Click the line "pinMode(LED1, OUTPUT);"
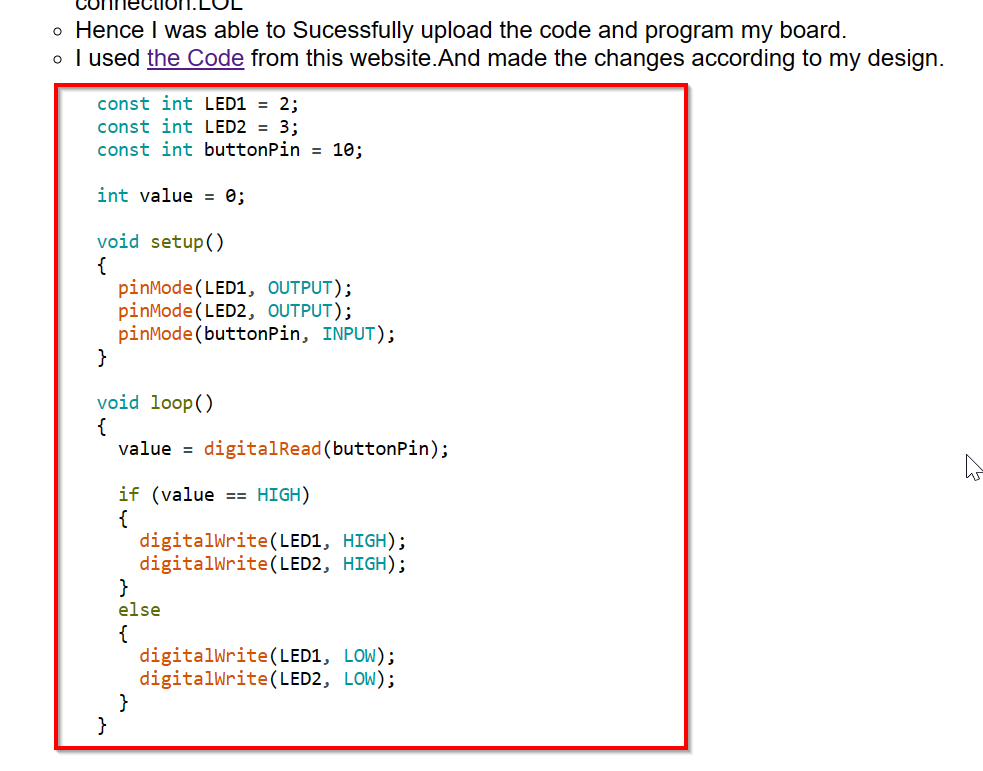The image size is (983, 771). tap(235, 288)
